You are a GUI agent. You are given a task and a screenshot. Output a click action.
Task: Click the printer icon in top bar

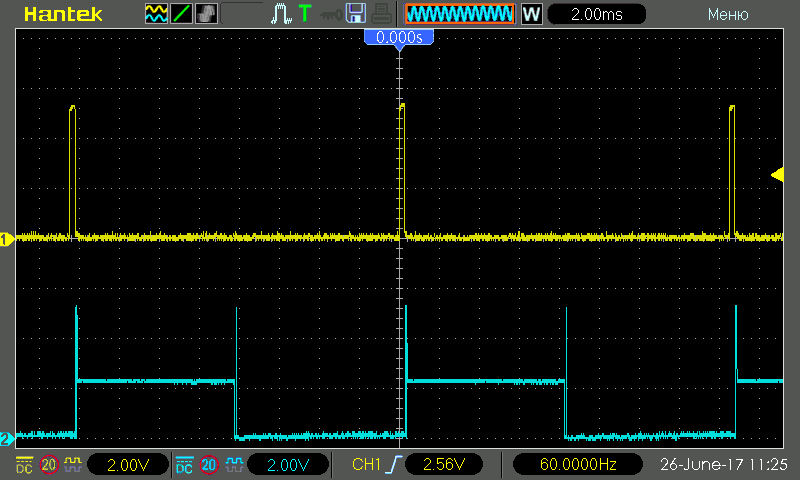tap(381, 14)
